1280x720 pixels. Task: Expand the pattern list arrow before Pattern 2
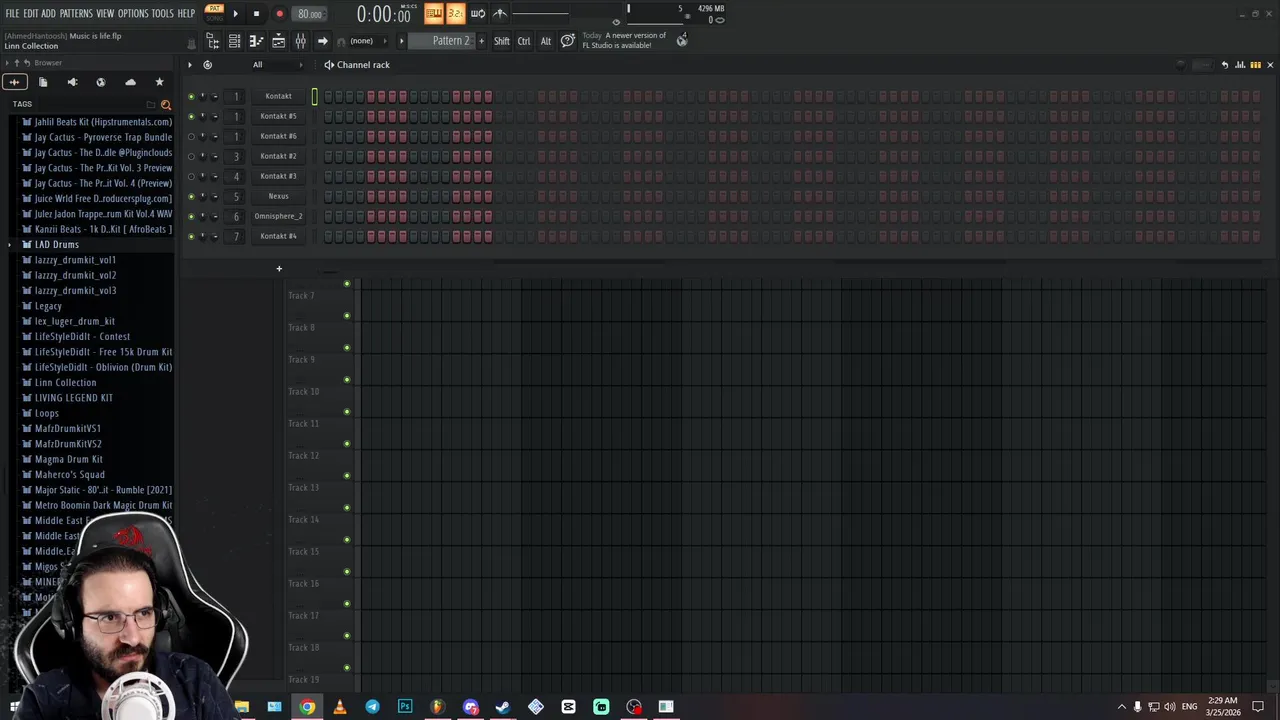point(402,41)
